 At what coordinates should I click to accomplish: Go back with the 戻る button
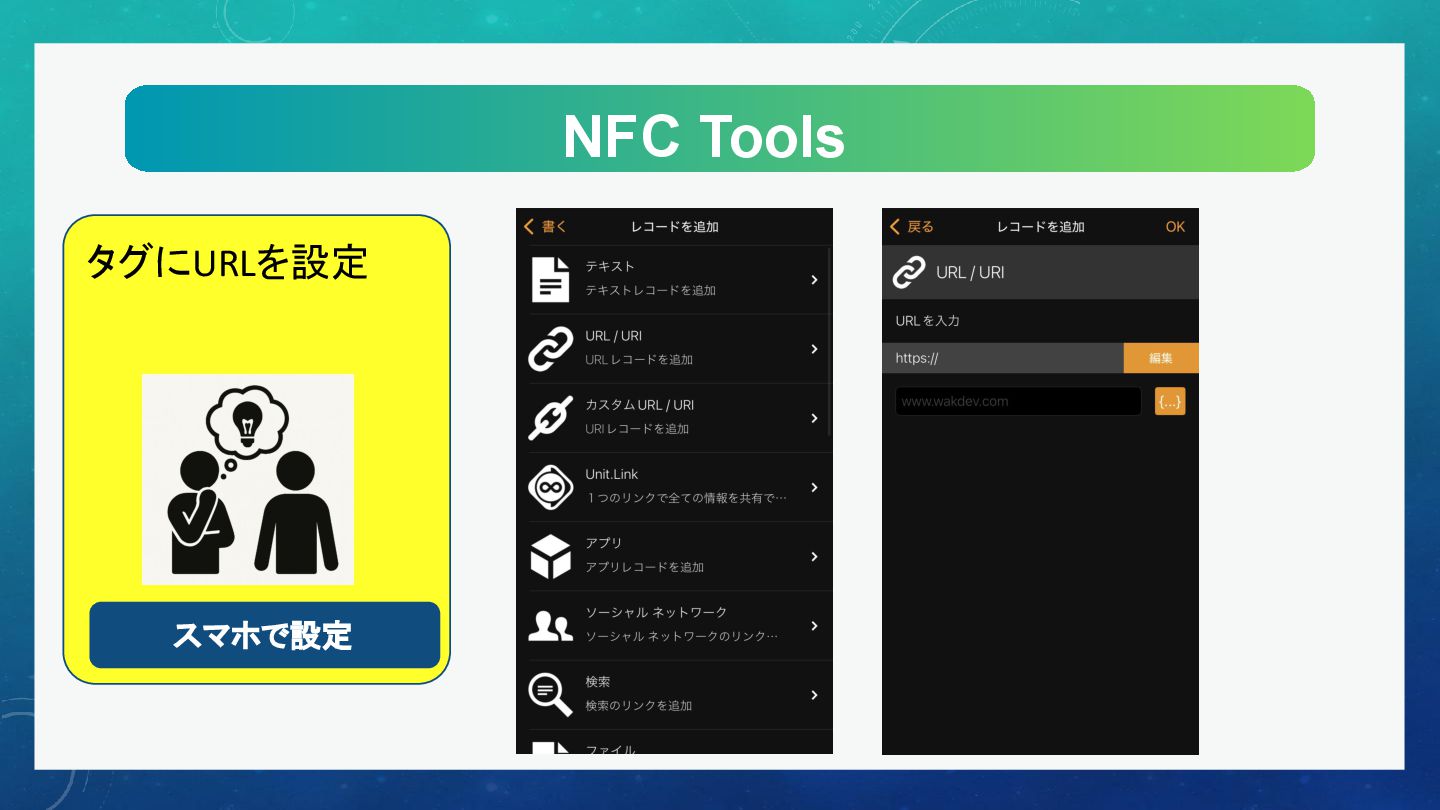pyautogui.click(x=911, y=227)
